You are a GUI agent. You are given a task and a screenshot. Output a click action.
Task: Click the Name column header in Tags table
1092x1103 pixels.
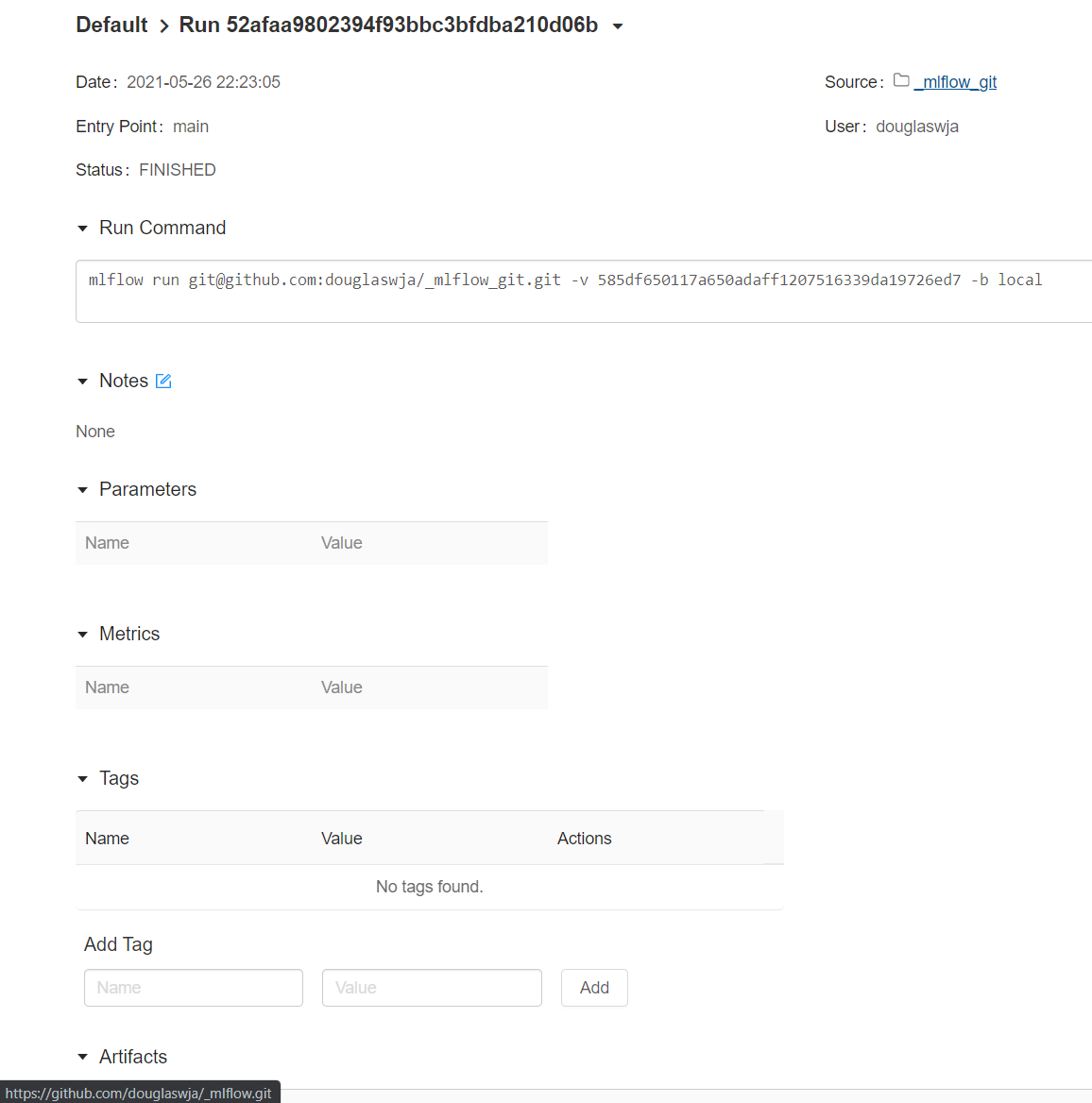click(x=106, y=838)
